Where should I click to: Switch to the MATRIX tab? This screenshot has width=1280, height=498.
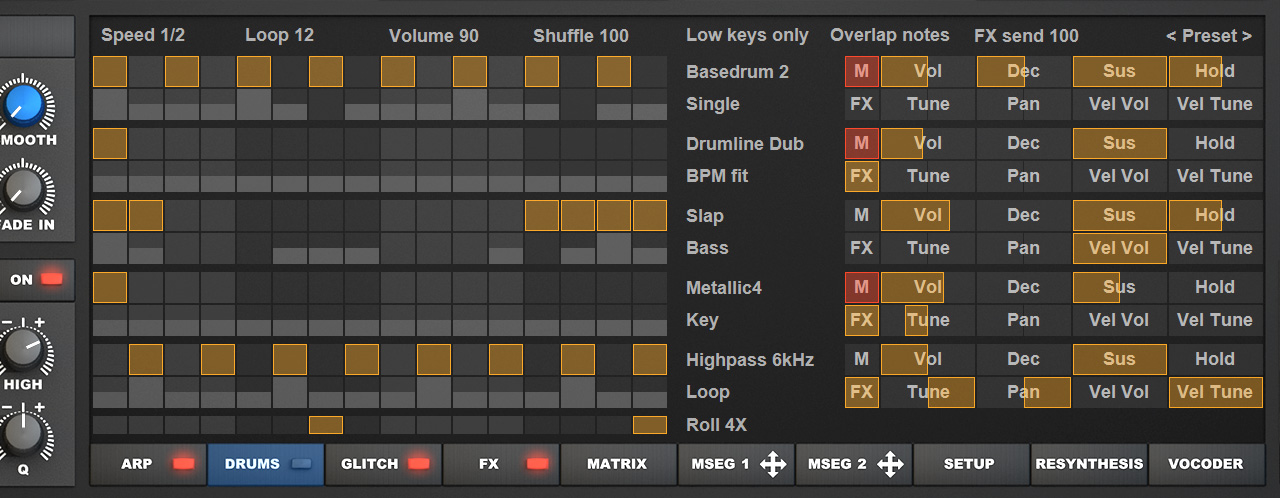click(617, 464)
